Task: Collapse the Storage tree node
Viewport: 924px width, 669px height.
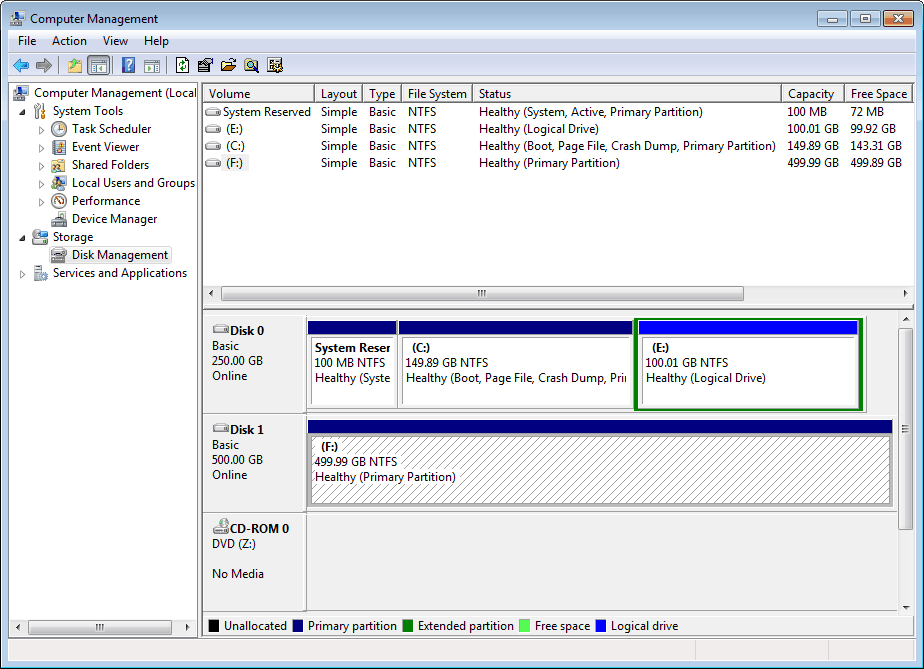Action: pyautogui.click(x=22, y=238)
